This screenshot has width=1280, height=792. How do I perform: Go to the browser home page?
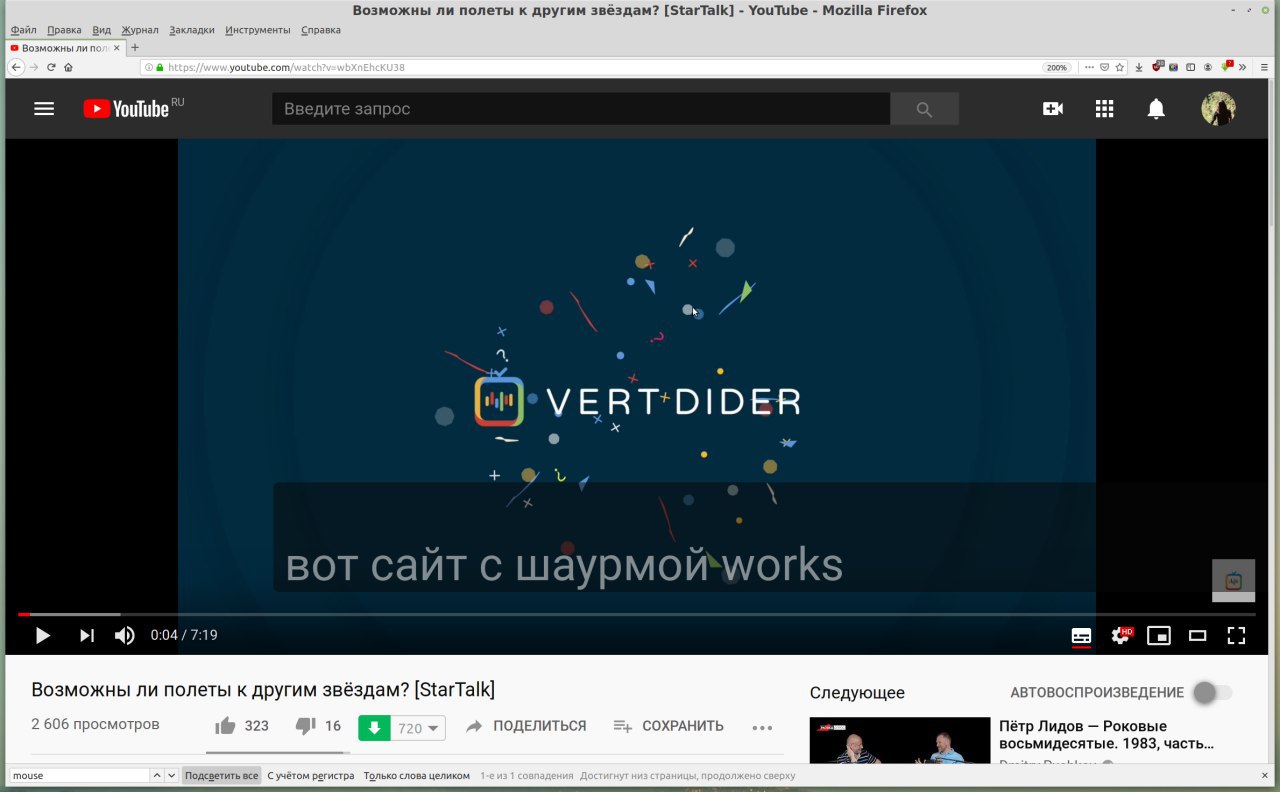pos(68,67)
